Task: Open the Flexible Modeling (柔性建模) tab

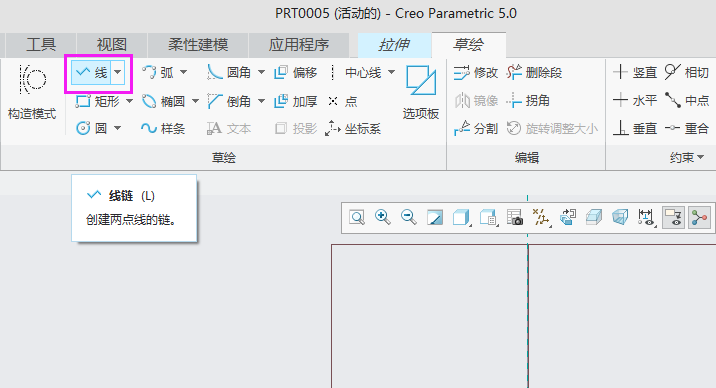Action: click(198, 45)
